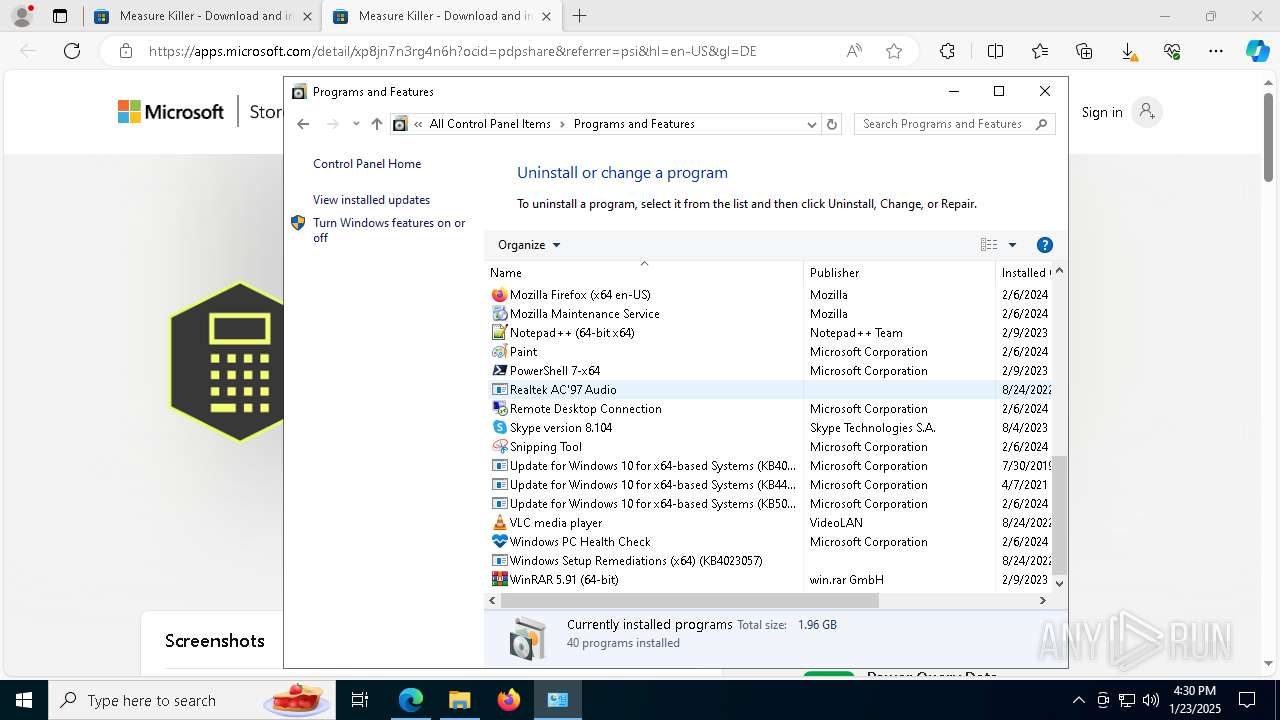Open Edge Extensions puzzle icon
The width and height of the screenshot is (1280, 720).
(947, 51)
